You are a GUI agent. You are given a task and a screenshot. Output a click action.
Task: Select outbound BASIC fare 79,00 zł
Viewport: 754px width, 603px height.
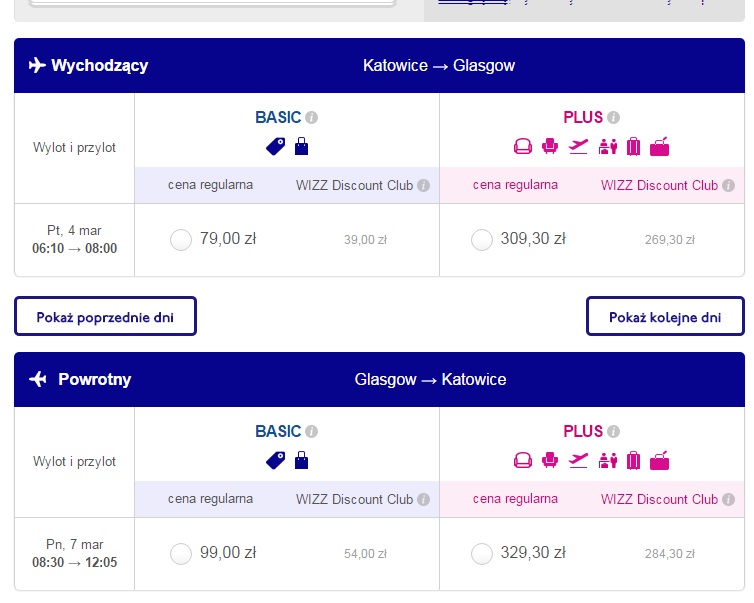pos(181,239)
